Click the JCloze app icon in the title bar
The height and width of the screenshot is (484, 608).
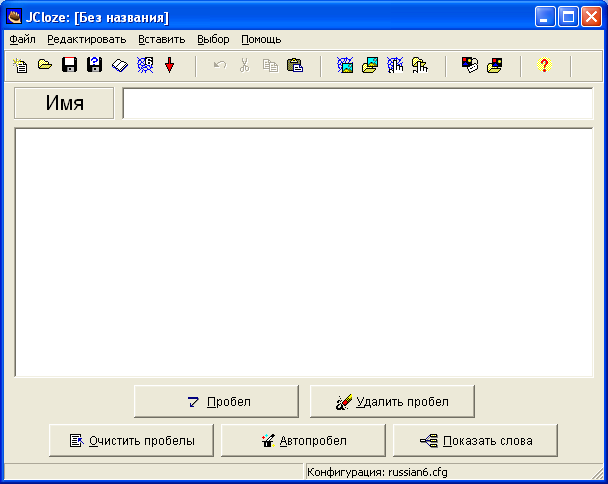coord(14,17)
